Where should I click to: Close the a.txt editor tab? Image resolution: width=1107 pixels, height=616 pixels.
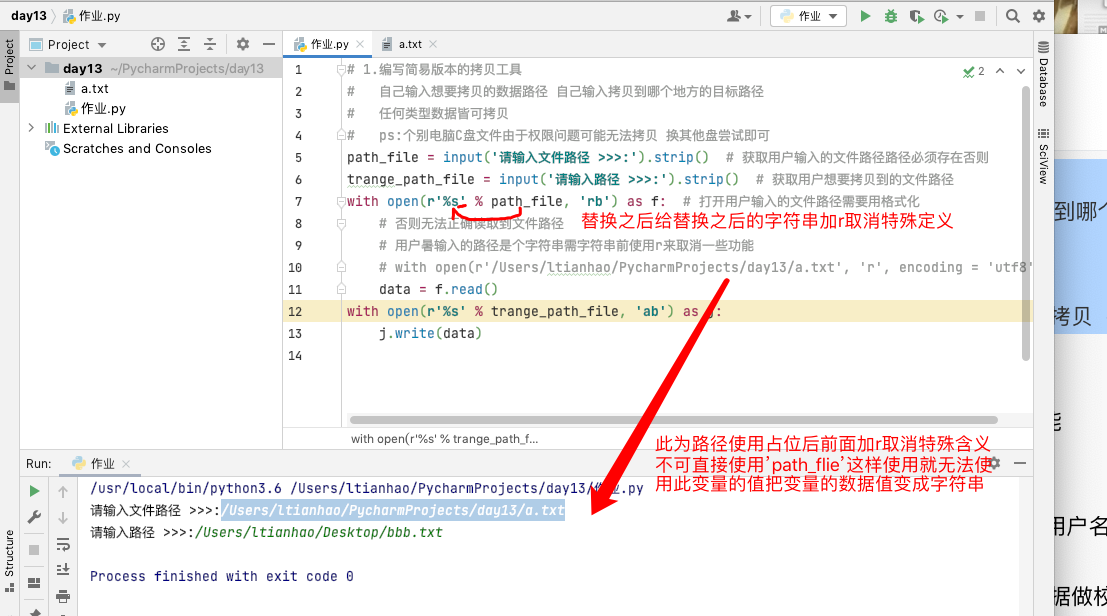click(433, 44)
